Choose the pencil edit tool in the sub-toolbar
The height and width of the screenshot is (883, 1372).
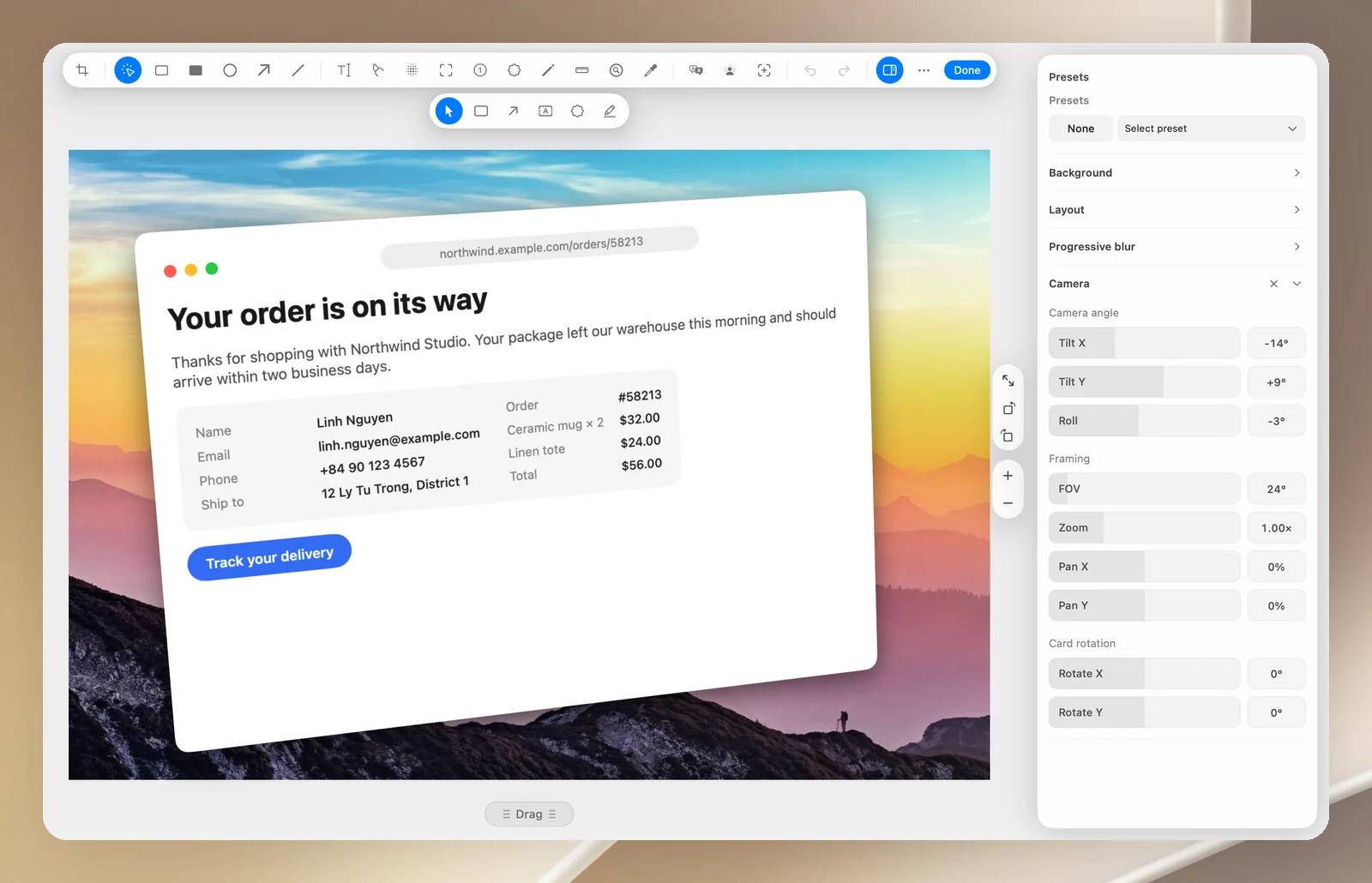pyautogui.click(x=610, y=111)
